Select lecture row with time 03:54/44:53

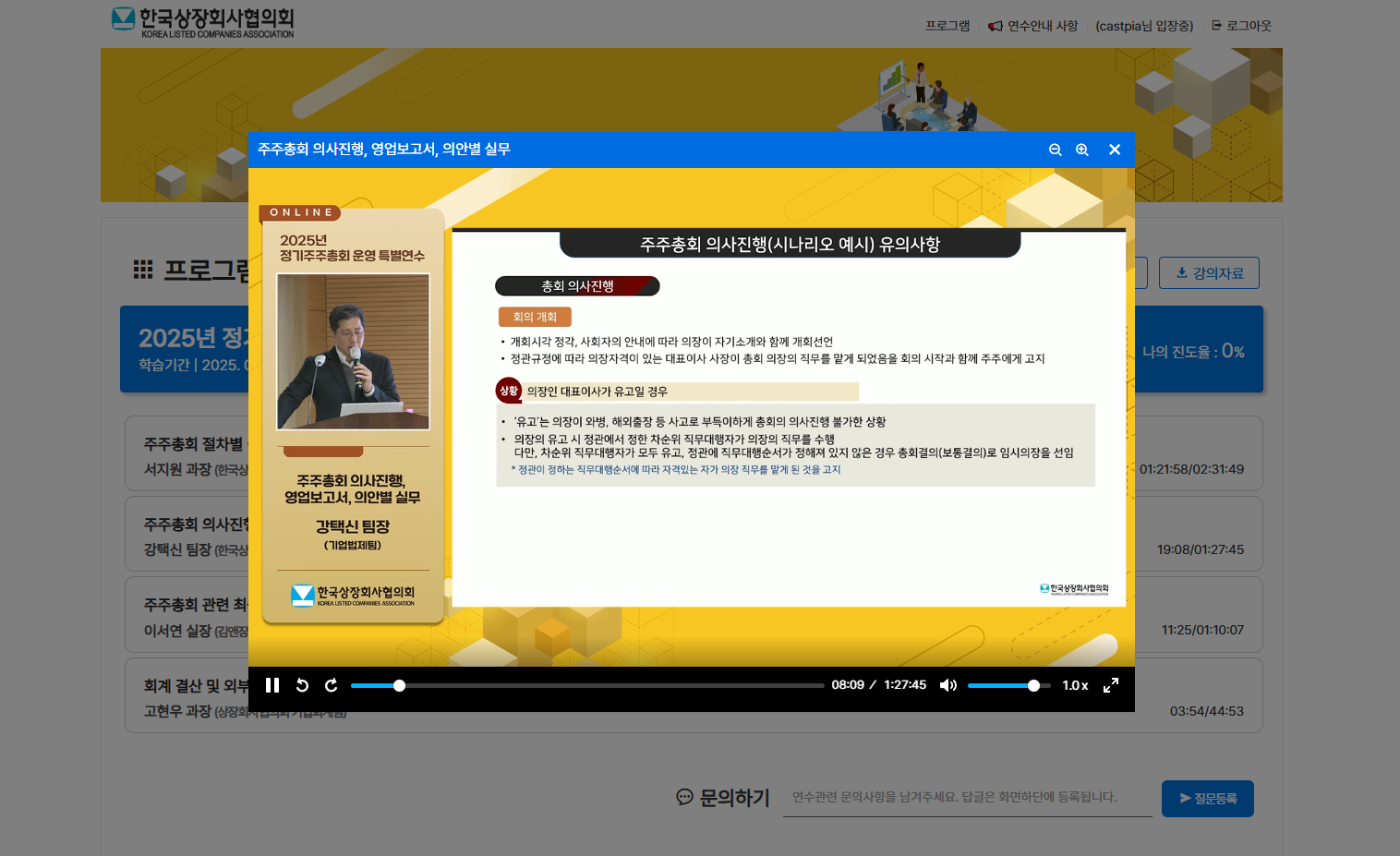point(1201,697)
